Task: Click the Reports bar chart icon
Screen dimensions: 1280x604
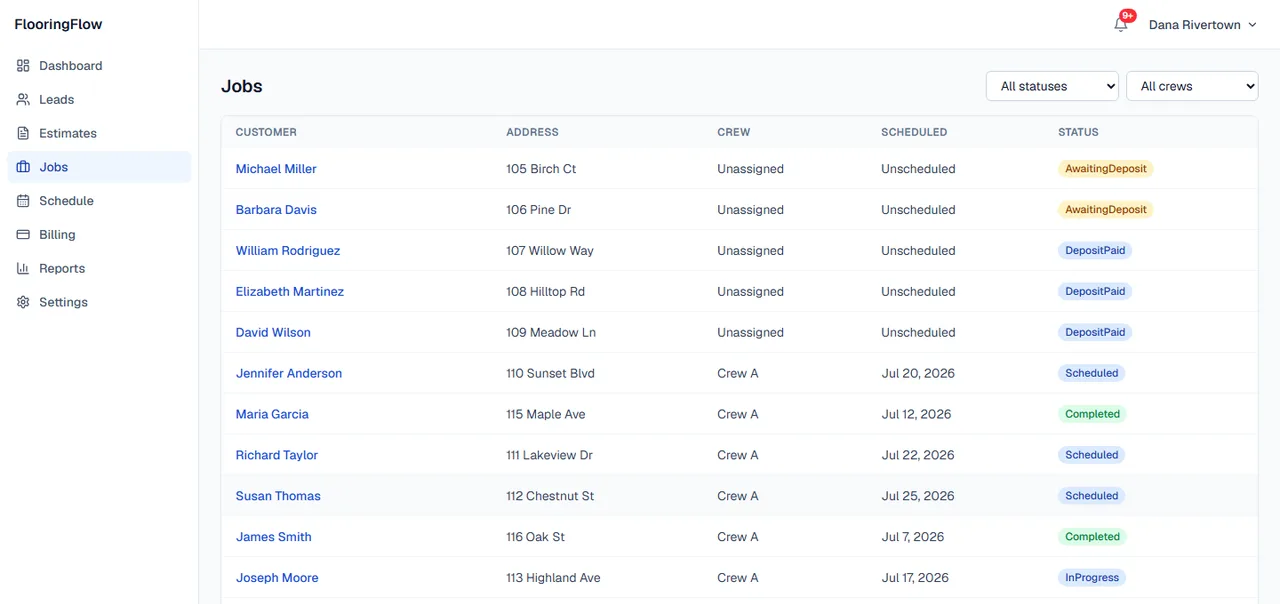Action: [23, 268]
